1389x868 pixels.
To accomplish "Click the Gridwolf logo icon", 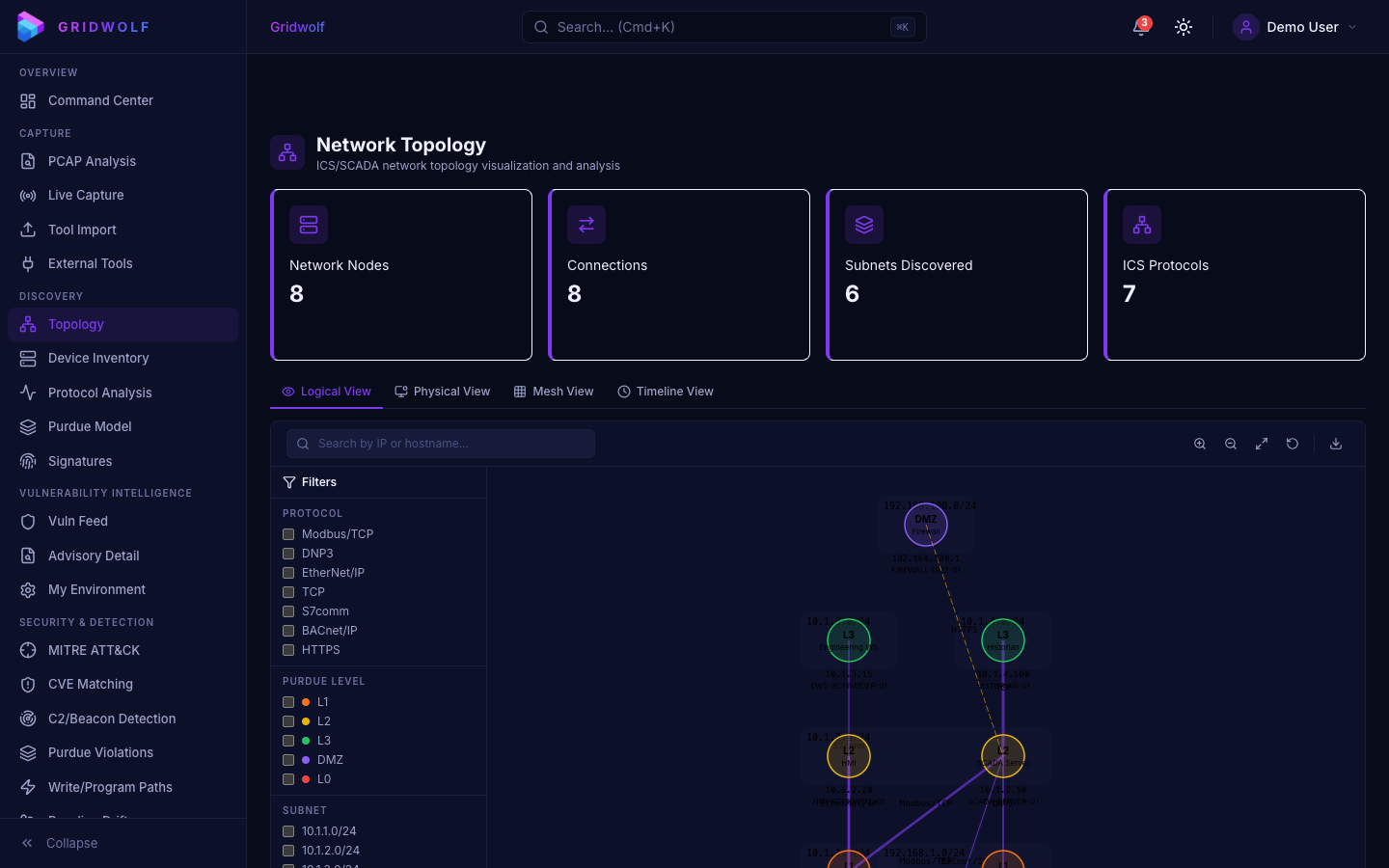I will (31, 27).
